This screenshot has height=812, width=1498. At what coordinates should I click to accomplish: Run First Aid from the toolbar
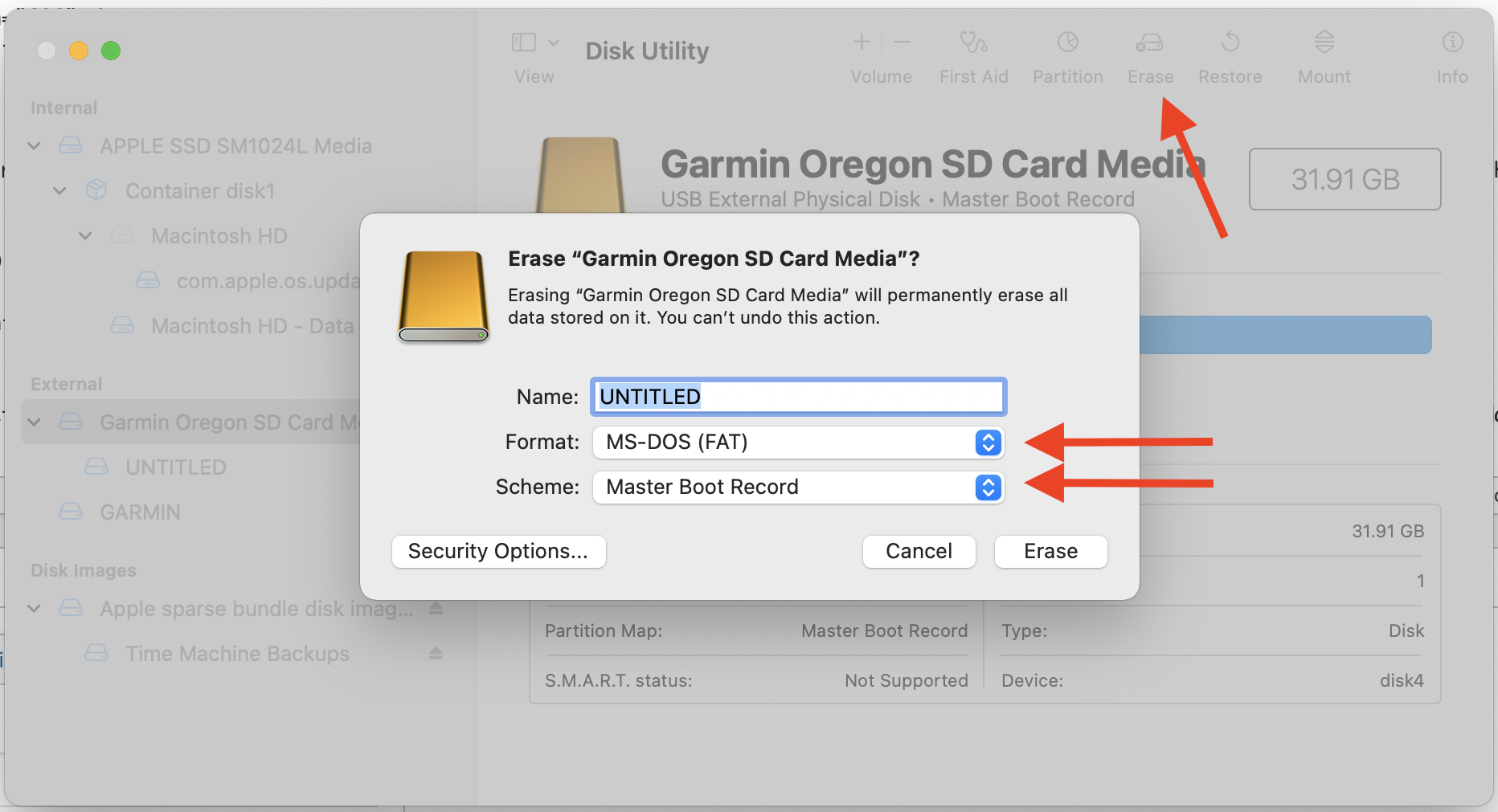(973, 42)
